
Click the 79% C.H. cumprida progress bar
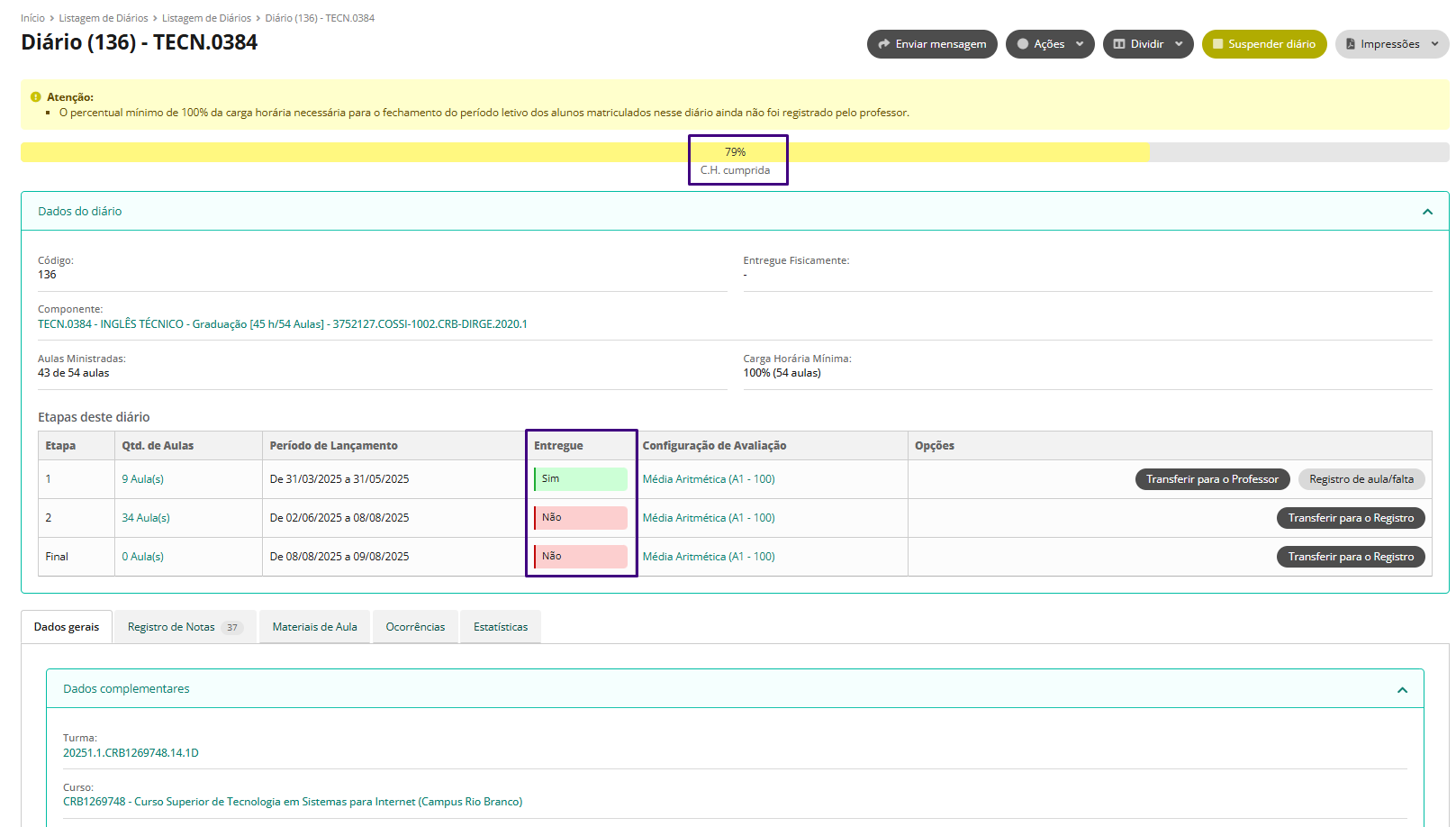(x=735, y=152)
